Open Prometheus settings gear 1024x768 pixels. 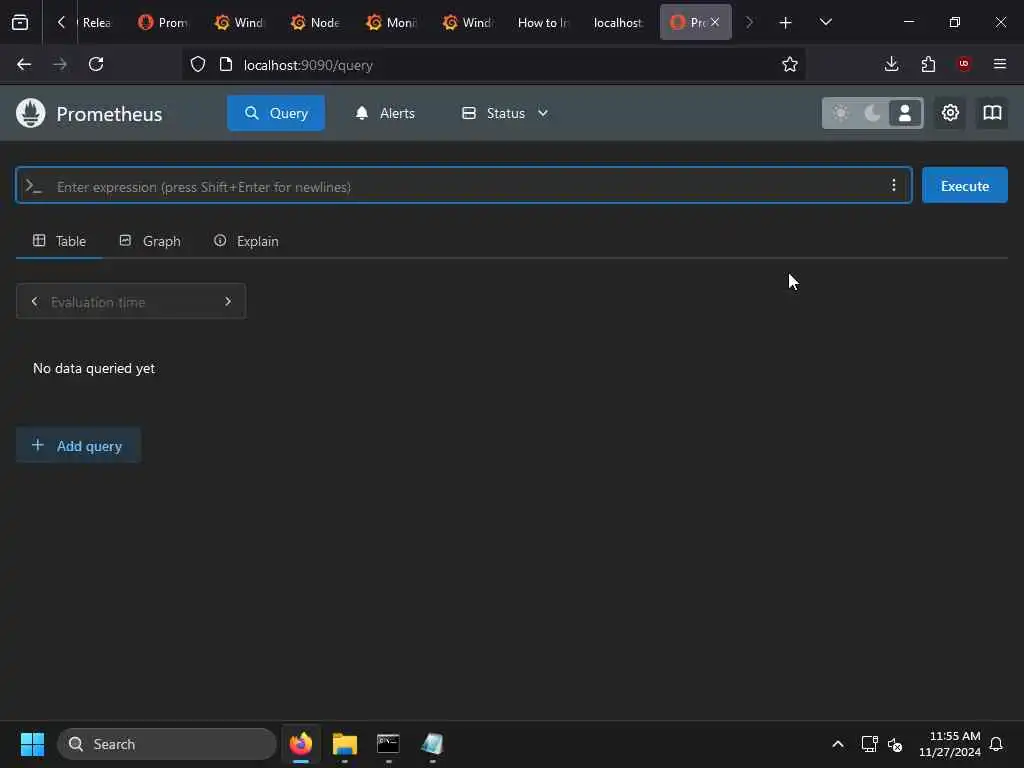(x=950, y=113)
